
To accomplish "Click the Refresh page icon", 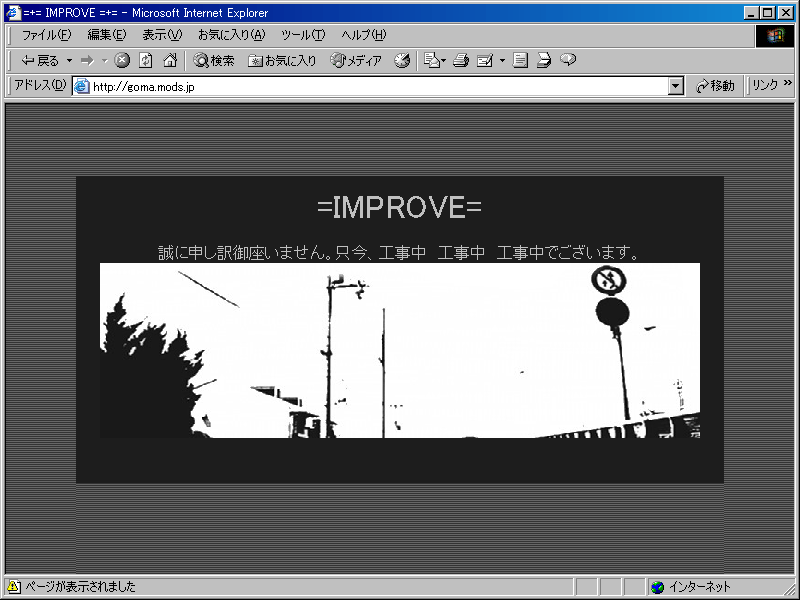I will (146, 61).
